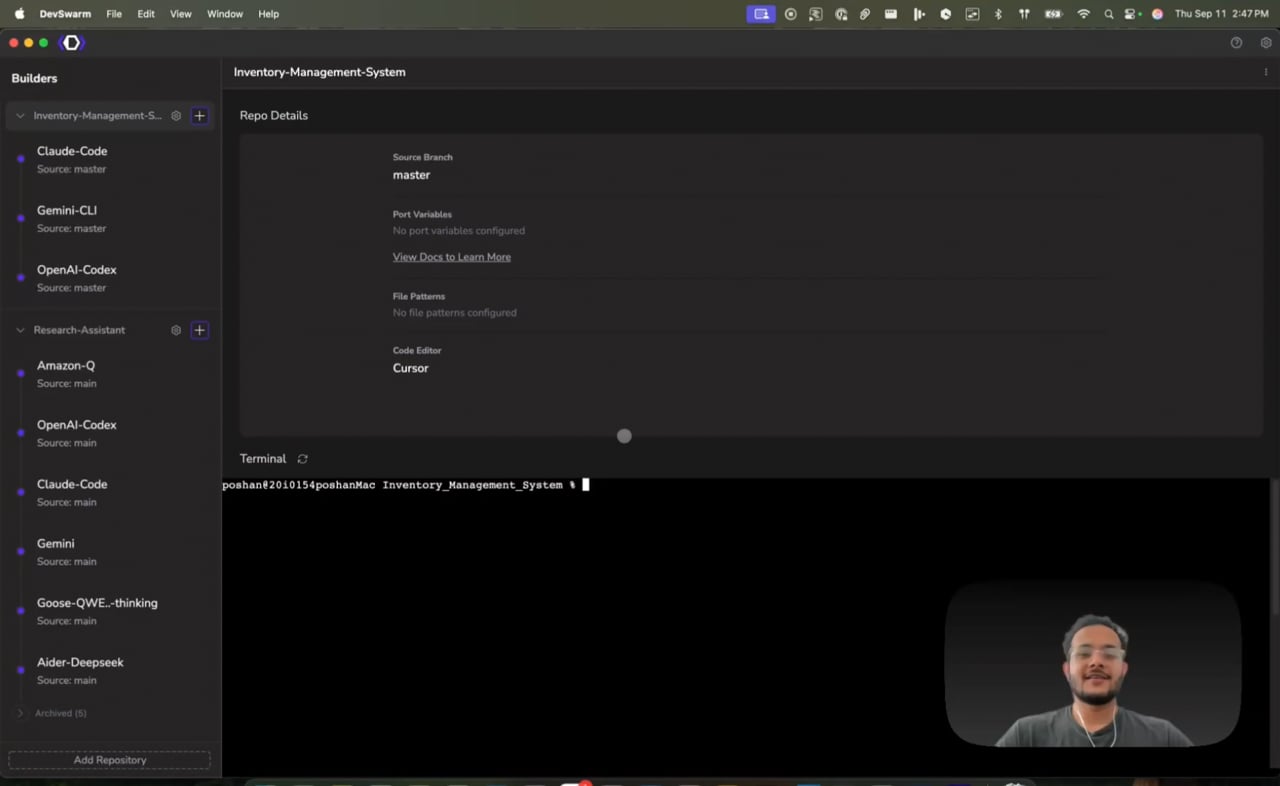Open settings gear for Inventory-Management-S... repository
1280x786 pixels.
176,116
